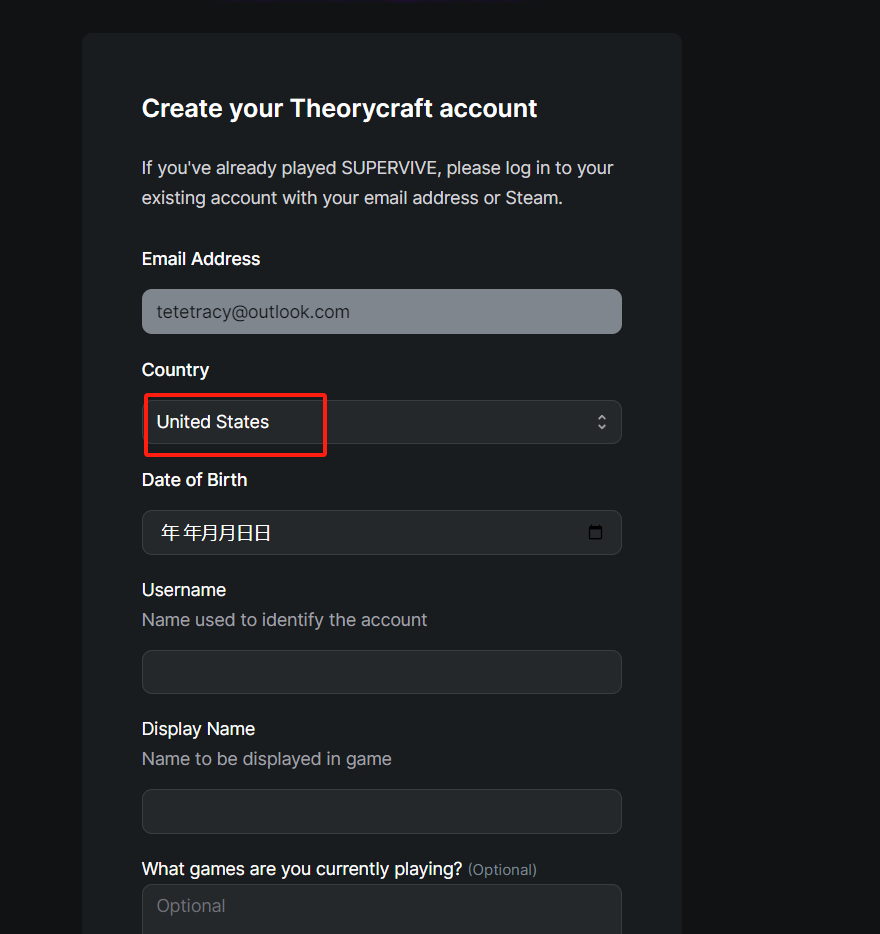Focus the month segment of the birth date
Viewport: 880px width, 934px height.
(219, 533)
